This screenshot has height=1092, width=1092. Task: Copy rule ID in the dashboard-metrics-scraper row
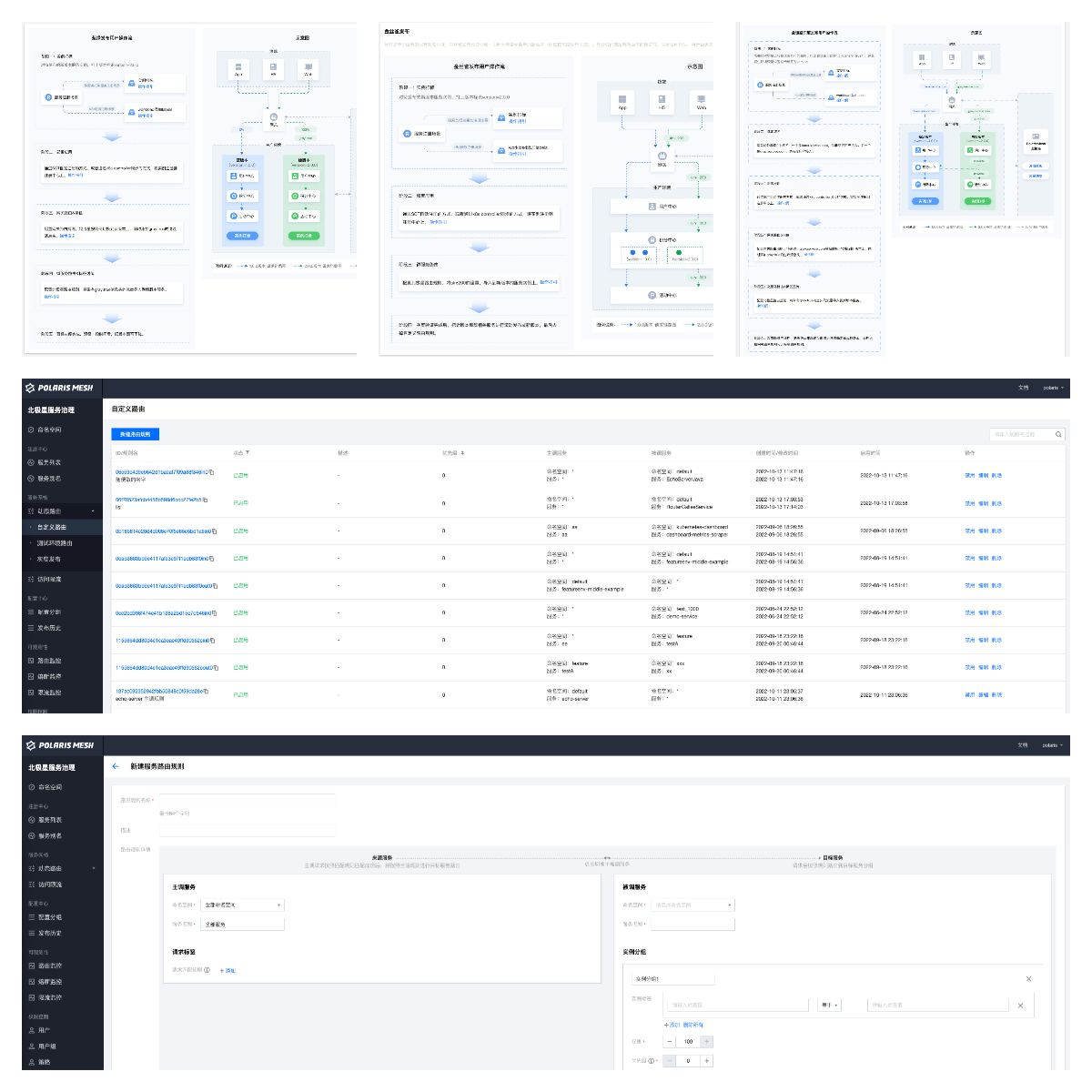pos(214,531)
